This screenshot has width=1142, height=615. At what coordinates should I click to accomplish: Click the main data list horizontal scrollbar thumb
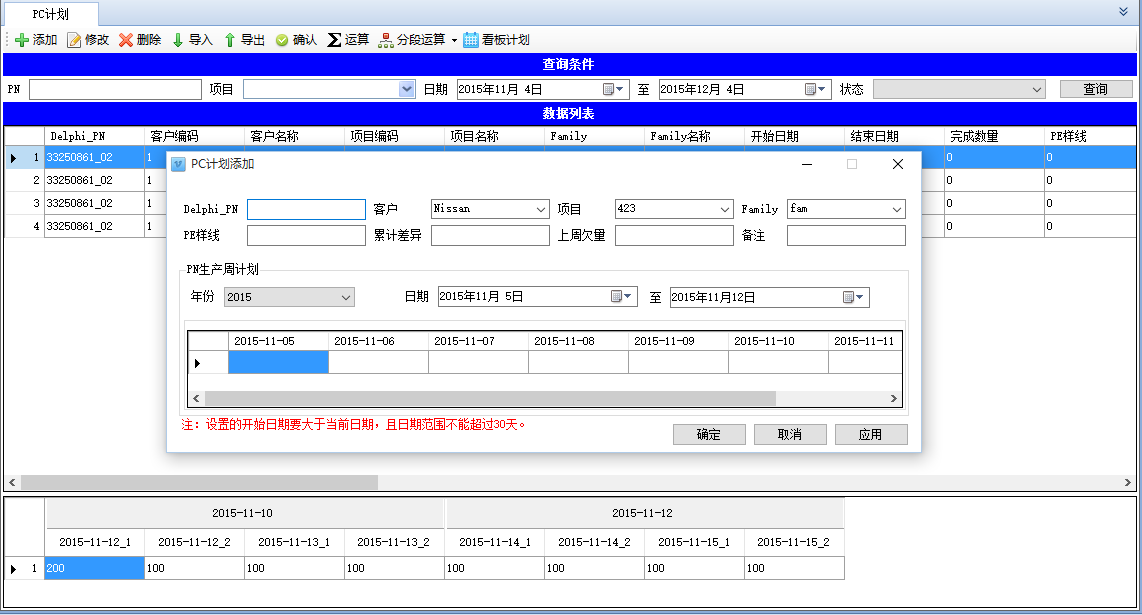click(200, 482)
